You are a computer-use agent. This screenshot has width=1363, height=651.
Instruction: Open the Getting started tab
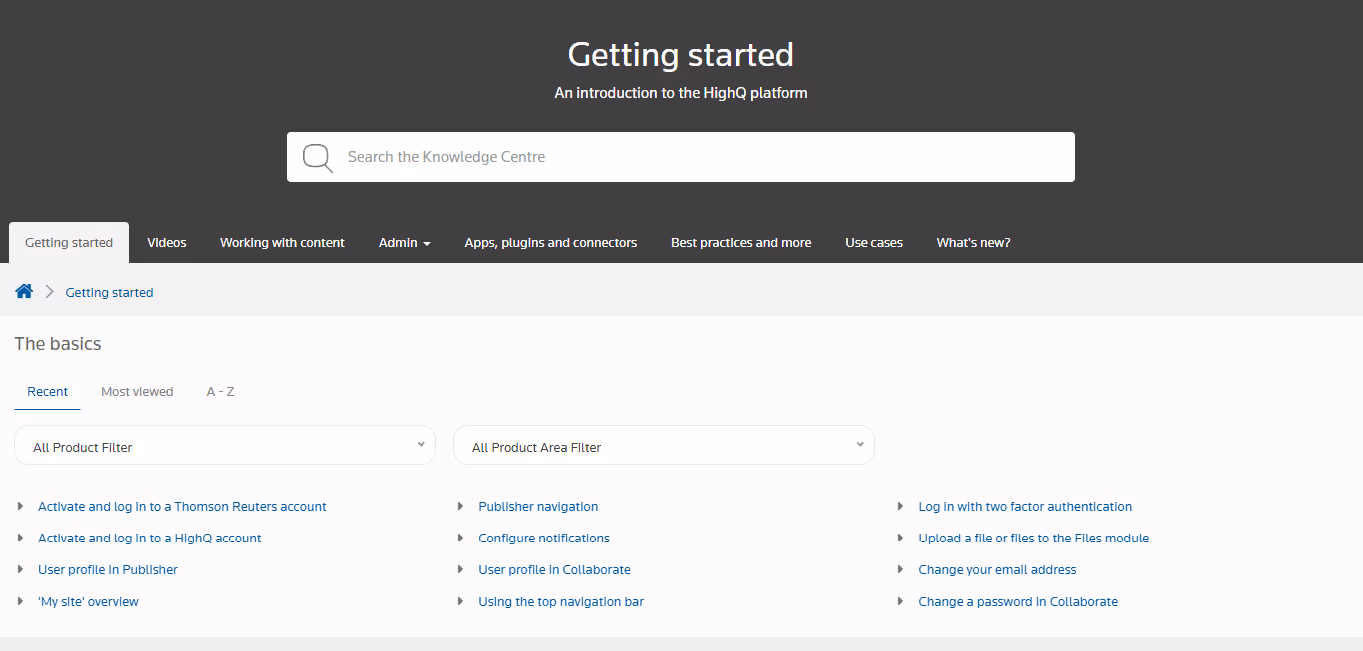[x=69, y=242]
